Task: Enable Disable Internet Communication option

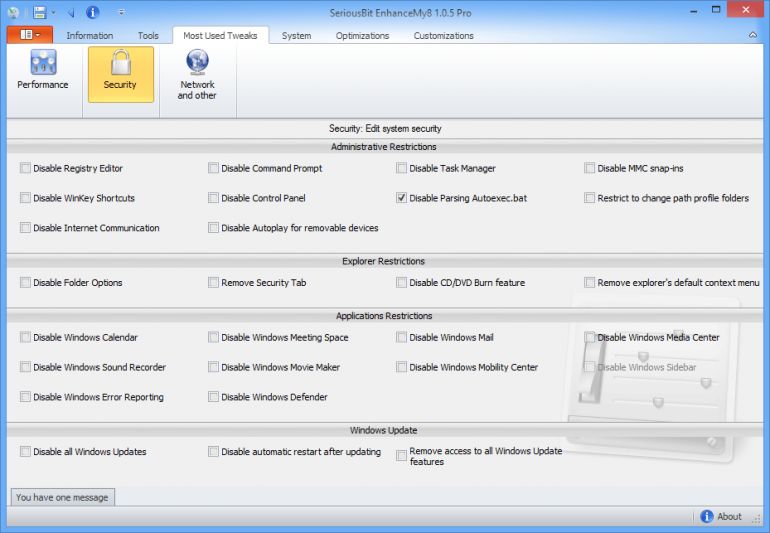Action: click(25, 227)
